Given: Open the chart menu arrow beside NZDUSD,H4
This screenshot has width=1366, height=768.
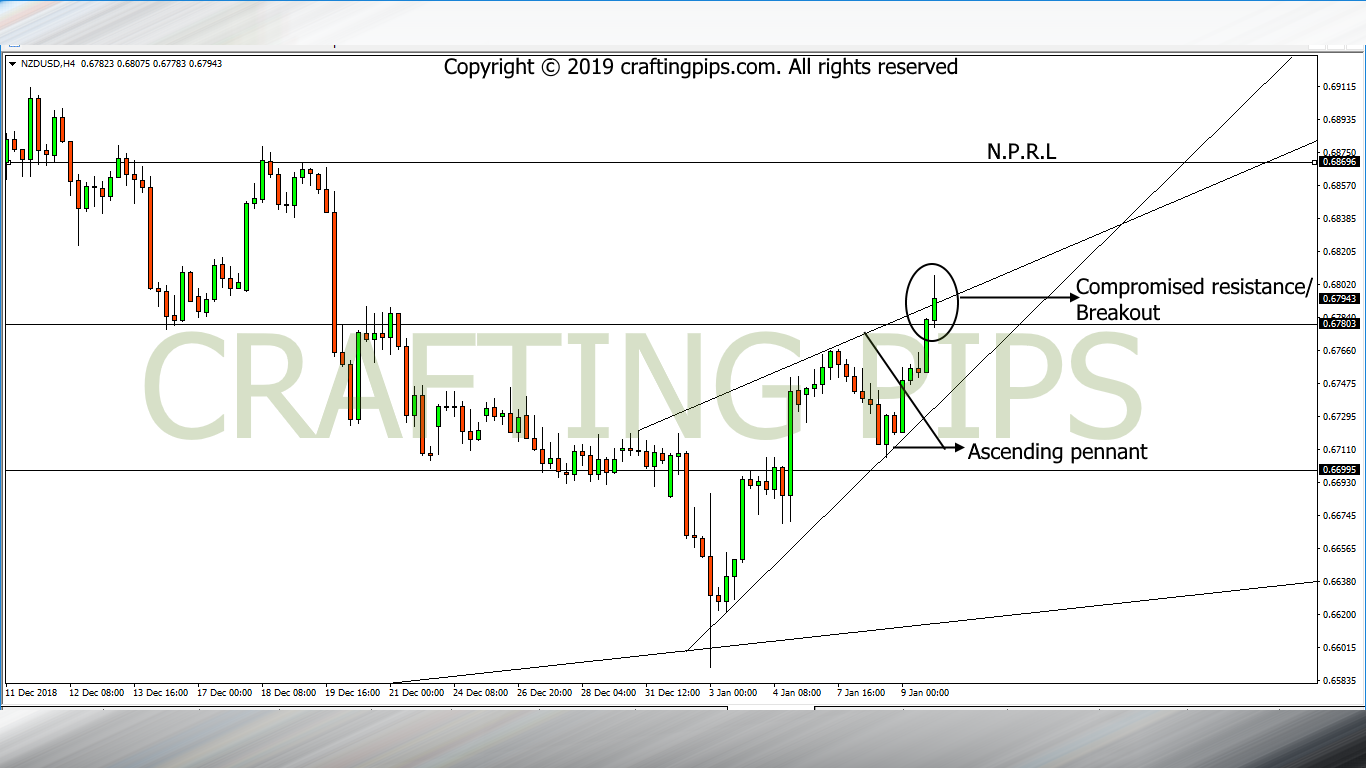Looking at the screenshot, I should [x=12, y=64].
